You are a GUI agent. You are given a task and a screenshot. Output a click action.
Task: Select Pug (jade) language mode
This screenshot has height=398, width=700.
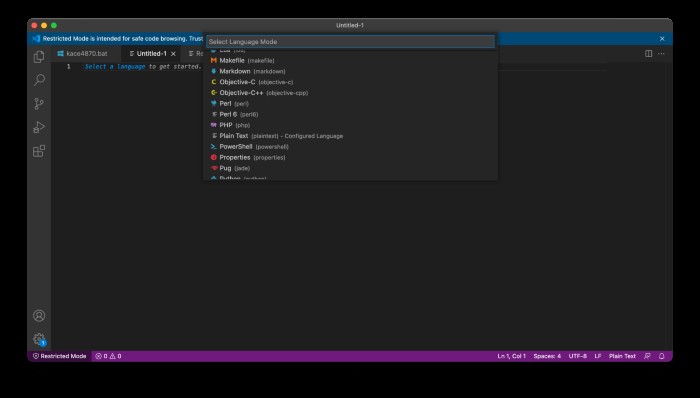tap(350, 168)
